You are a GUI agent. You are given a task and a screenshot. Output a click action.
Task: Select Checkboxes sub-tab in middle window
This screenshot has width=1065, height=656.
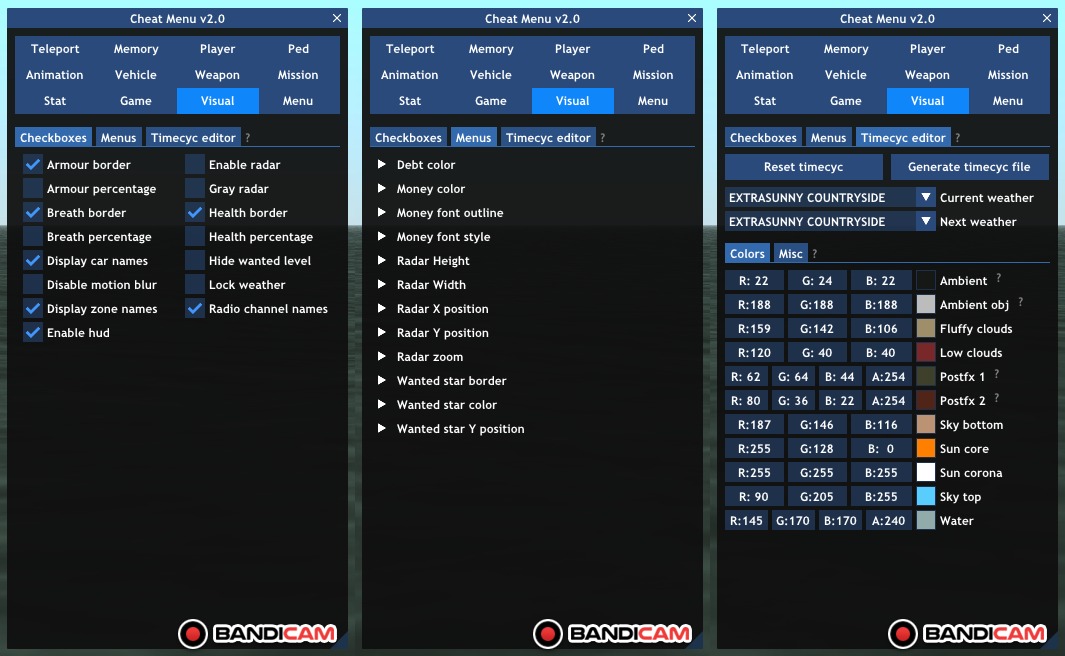[x=408, y=137]
